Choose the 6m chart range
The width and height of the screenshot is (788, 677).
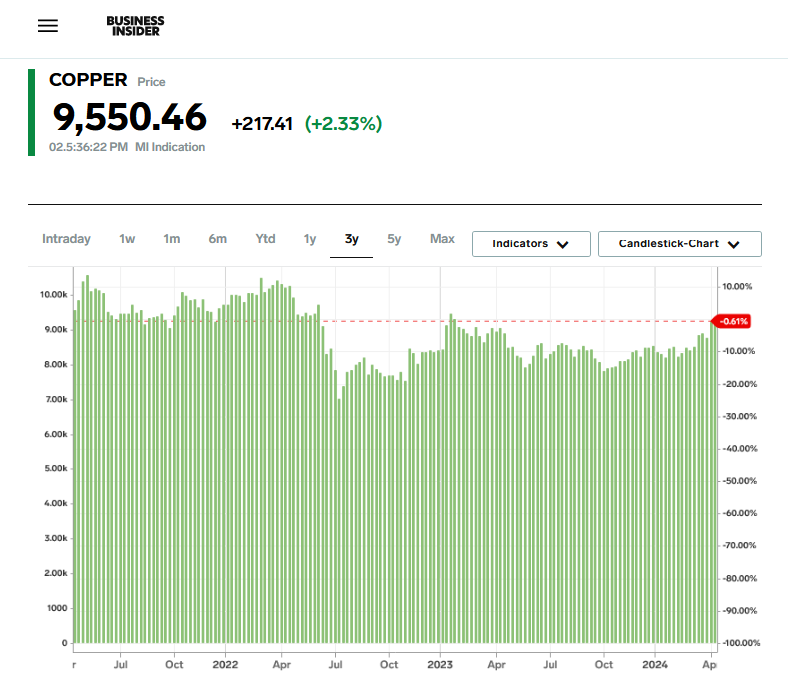click(217, 239)
